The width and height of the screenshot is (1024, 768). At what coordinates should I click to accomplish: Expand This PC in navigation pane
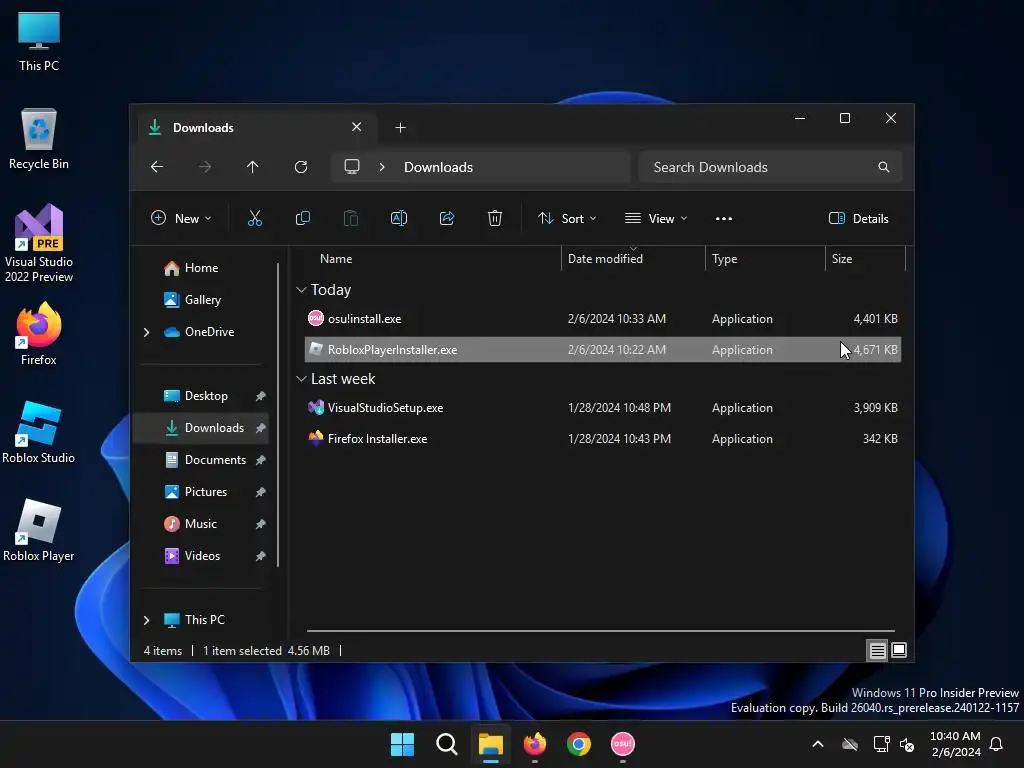(x=146, y=620)
